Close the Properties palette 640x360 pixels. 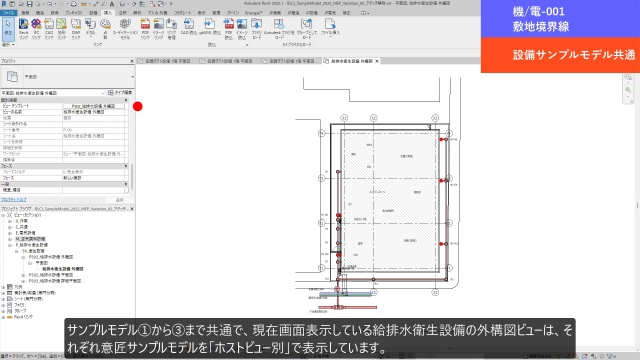[131, 61]
